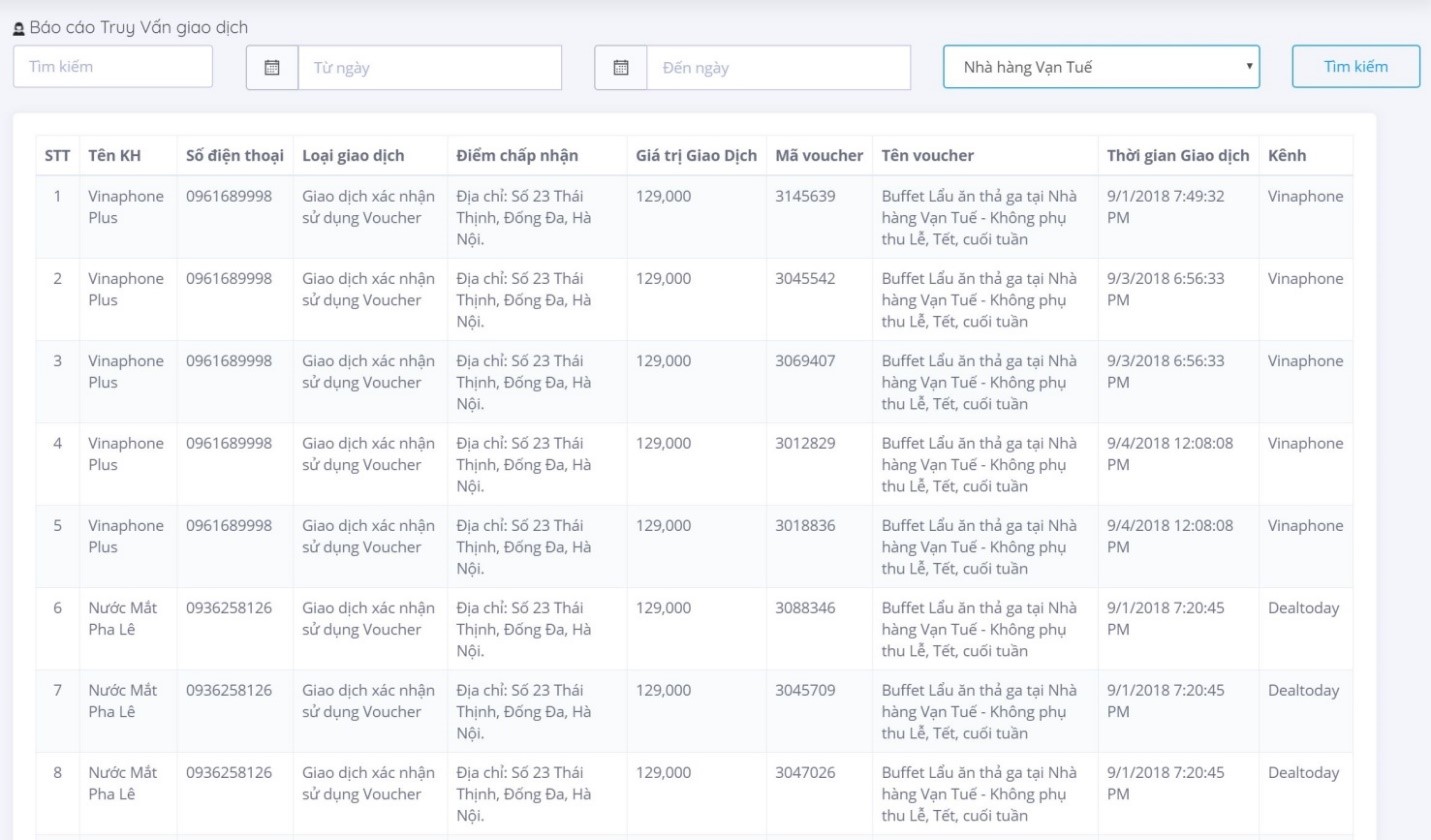The image size is (1431, 840).
Task: Click phone 0936258126 in row 7
Action: tap(229, 690)
